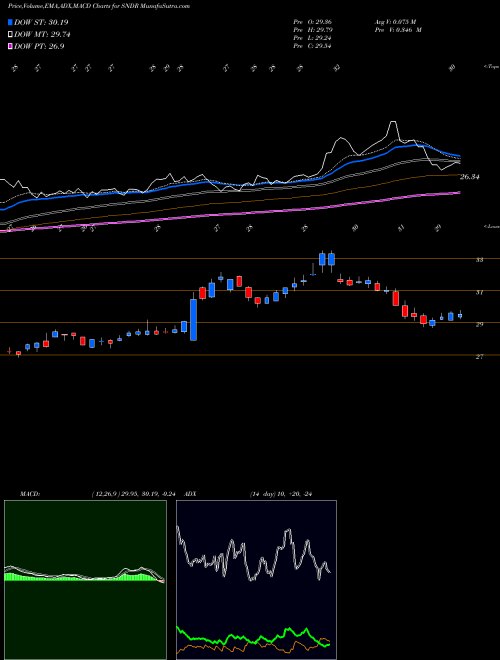The height and width of the screenshot is (660, 500).
Task: Click the chart title mentioning SNDR MunafaSutra.com
Action: 99,6
